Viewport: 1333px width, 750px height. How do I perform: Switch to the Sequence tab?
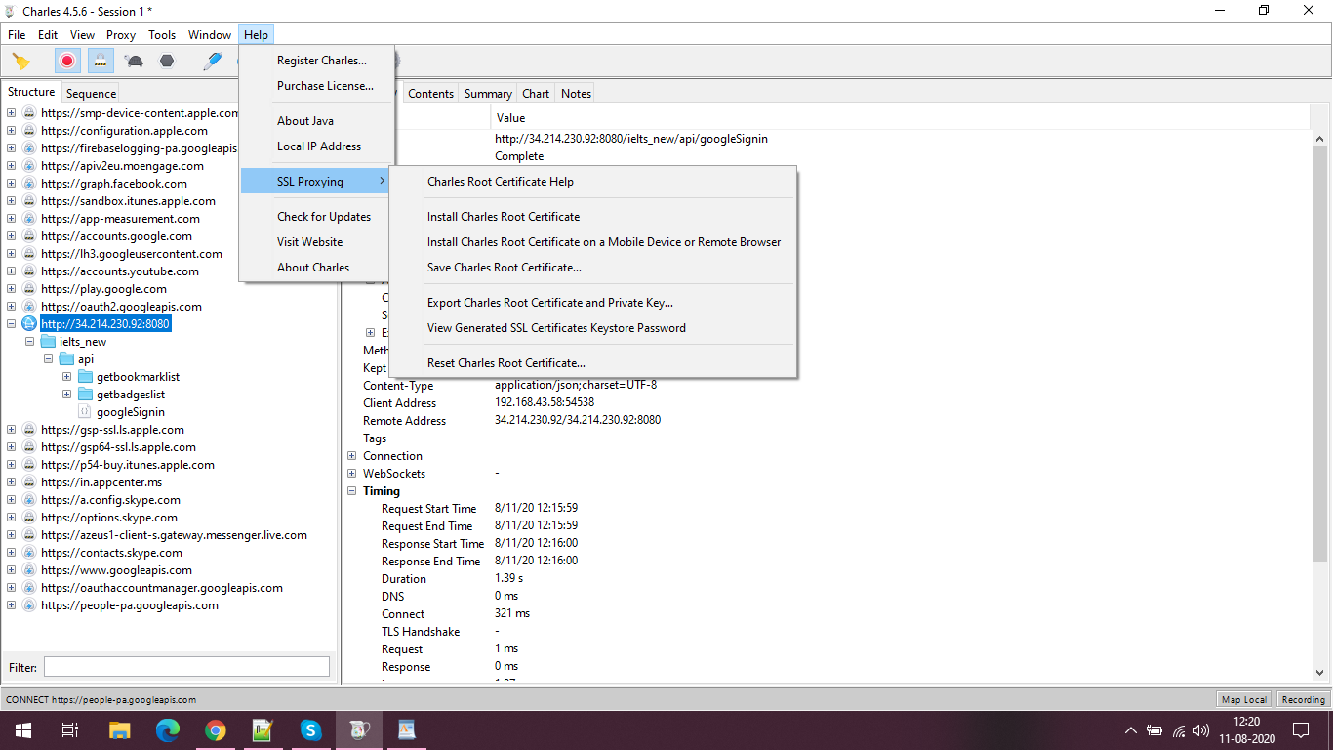91,94
